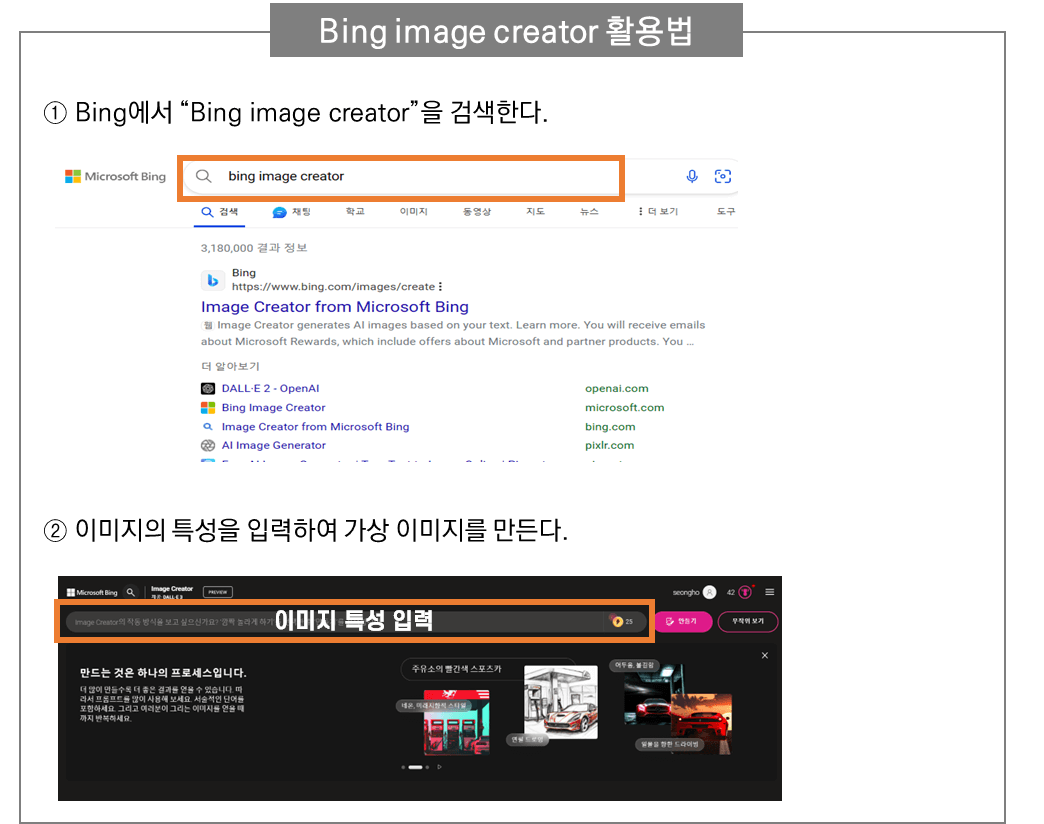Click the '일몰을 향한 드라이빙' style tag
Image resolution: width=1044 pixels, height=824 pixels.
coord(669,744)
